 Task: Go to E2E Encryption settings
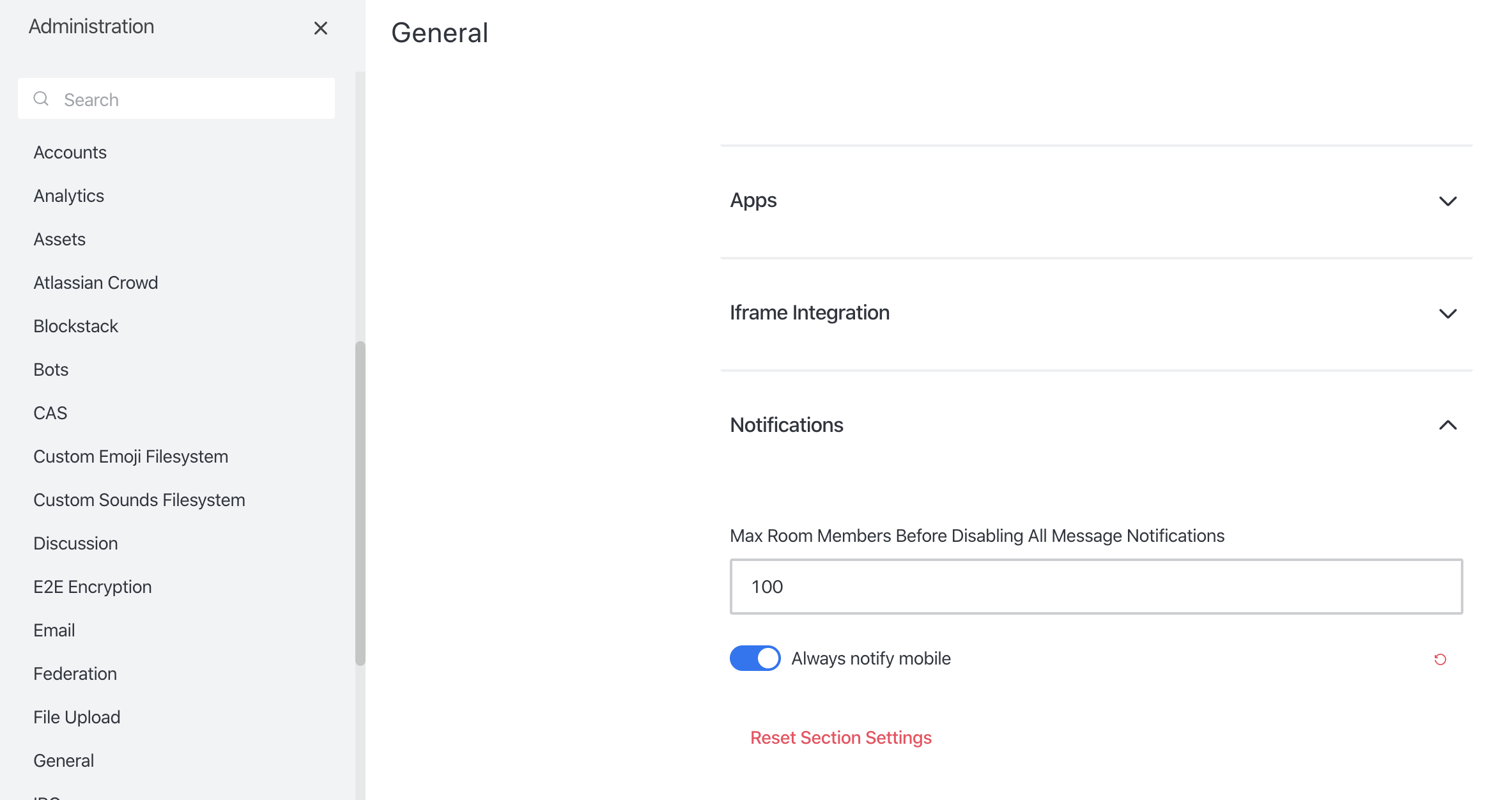[93, 587]
